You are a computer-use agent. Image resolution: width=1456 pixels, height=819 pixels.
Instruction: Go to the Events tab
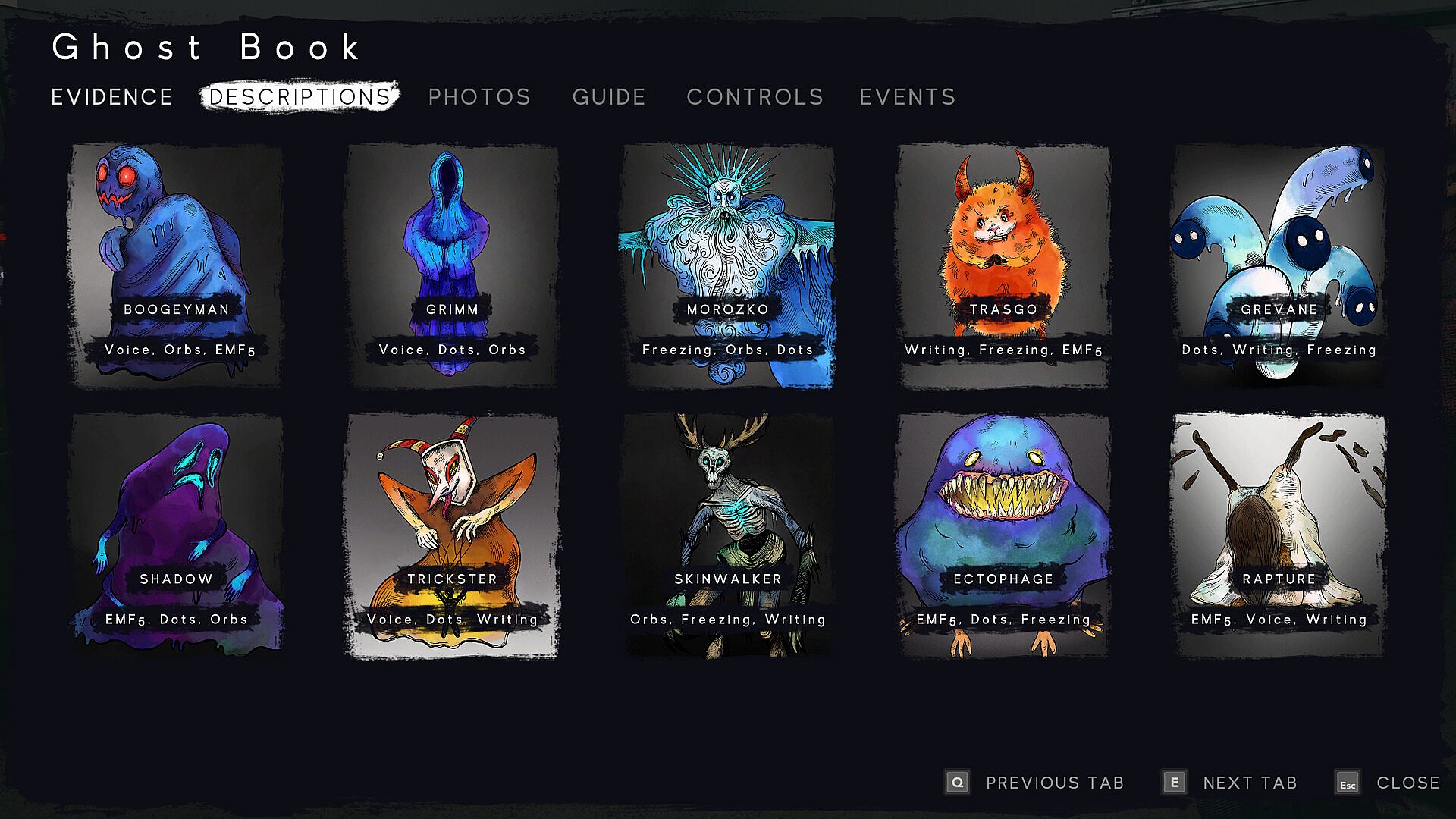pyautogui.click(x=908, y=97)
